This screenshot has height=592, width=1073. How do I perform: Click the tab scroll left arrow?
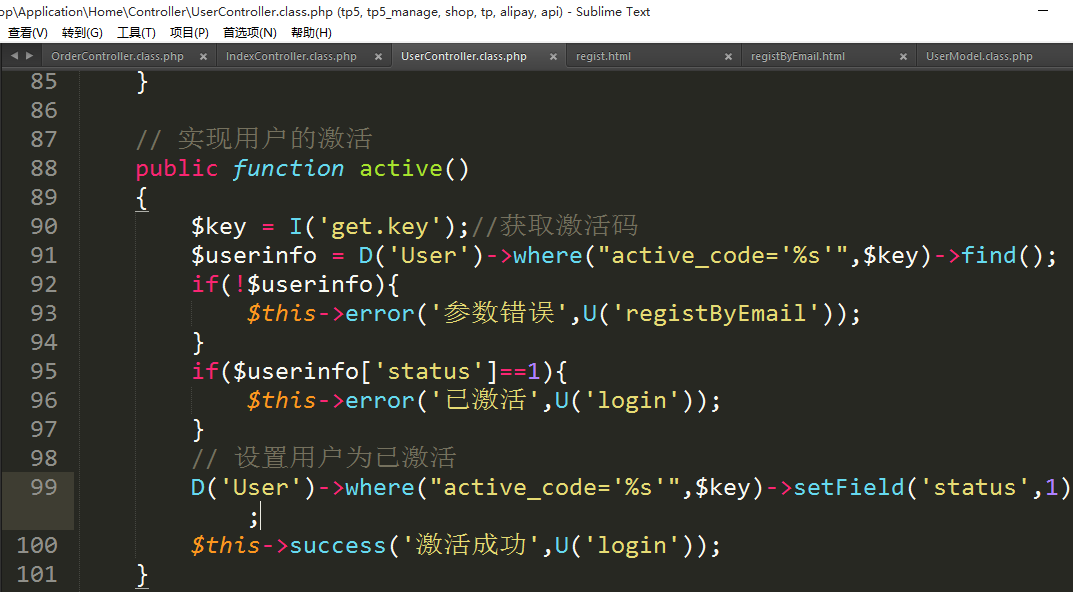point(14,56)
